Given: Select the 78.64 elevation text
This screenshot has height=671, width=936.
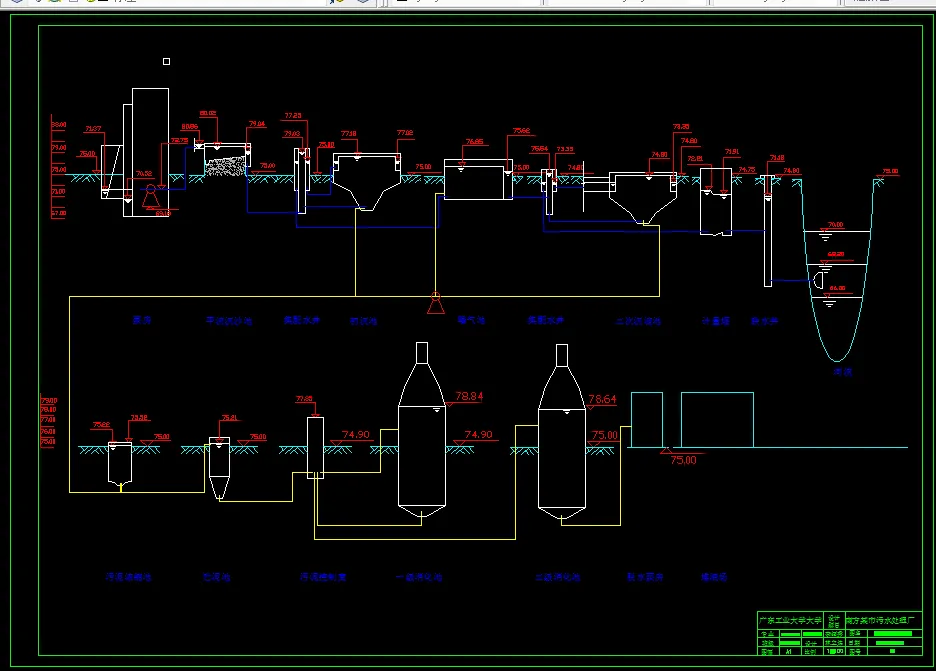Looking at the screenshot, I should click(602, 399).
